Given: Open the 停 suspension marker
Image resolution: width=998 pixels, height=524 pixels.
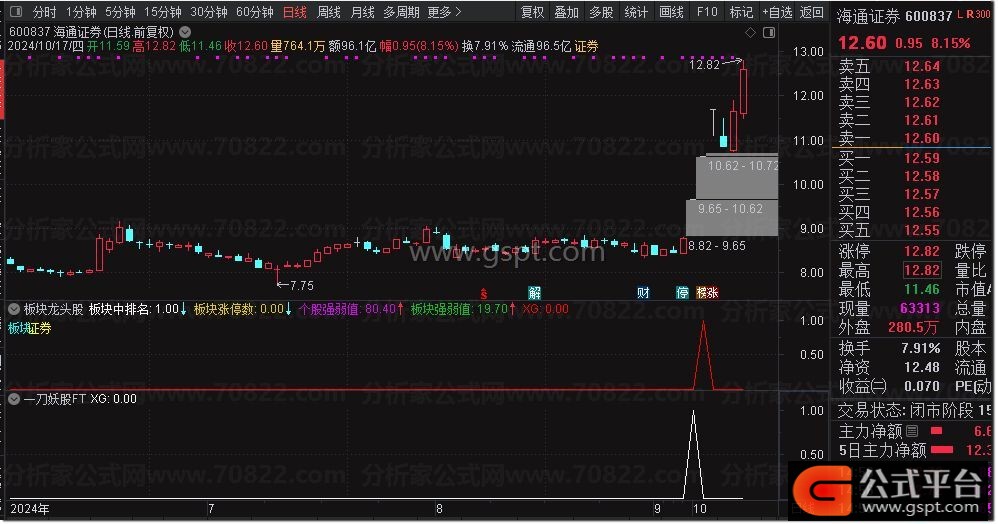Looking at the screenshot, I should (x=682, y=293).
